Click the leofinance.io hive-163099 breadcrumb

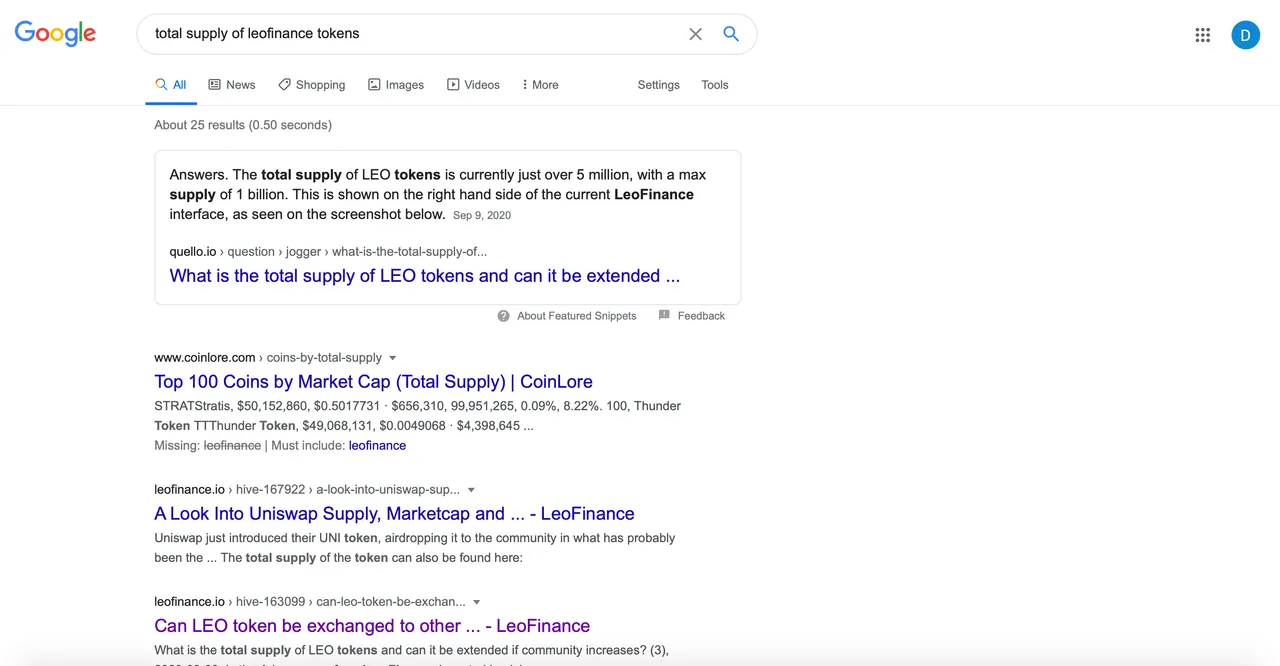310,602
